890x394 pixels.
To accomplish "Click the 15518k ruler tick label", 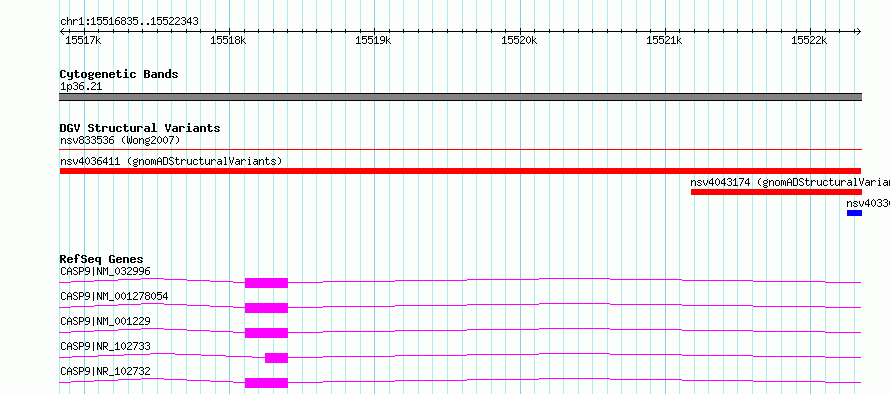I will [x=228, y=40].
